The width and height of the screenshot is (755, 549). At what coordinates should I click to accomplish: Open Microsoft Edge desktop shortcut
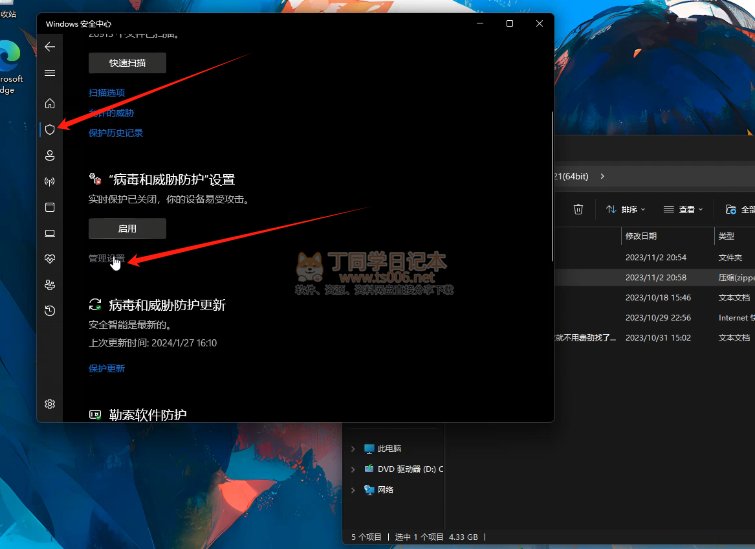point(10,67)
